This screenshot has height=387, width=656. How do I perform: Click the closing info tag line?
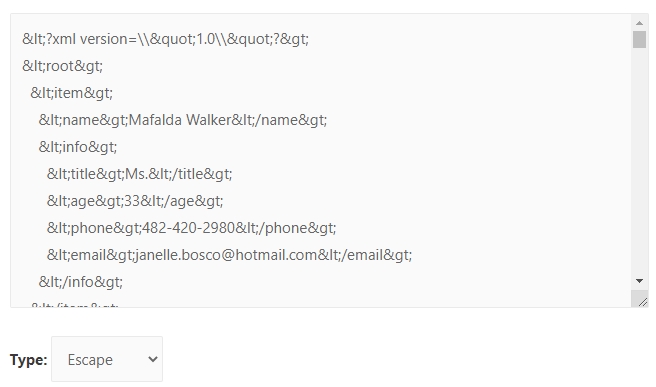pyautogui.click(x=81, y=282)
